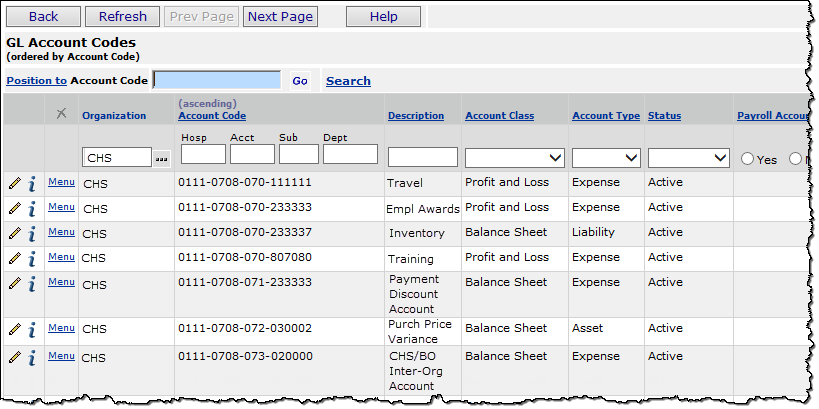
Task: Open Organization lookup ellipsis button
Action: click(x=161, y=158)
